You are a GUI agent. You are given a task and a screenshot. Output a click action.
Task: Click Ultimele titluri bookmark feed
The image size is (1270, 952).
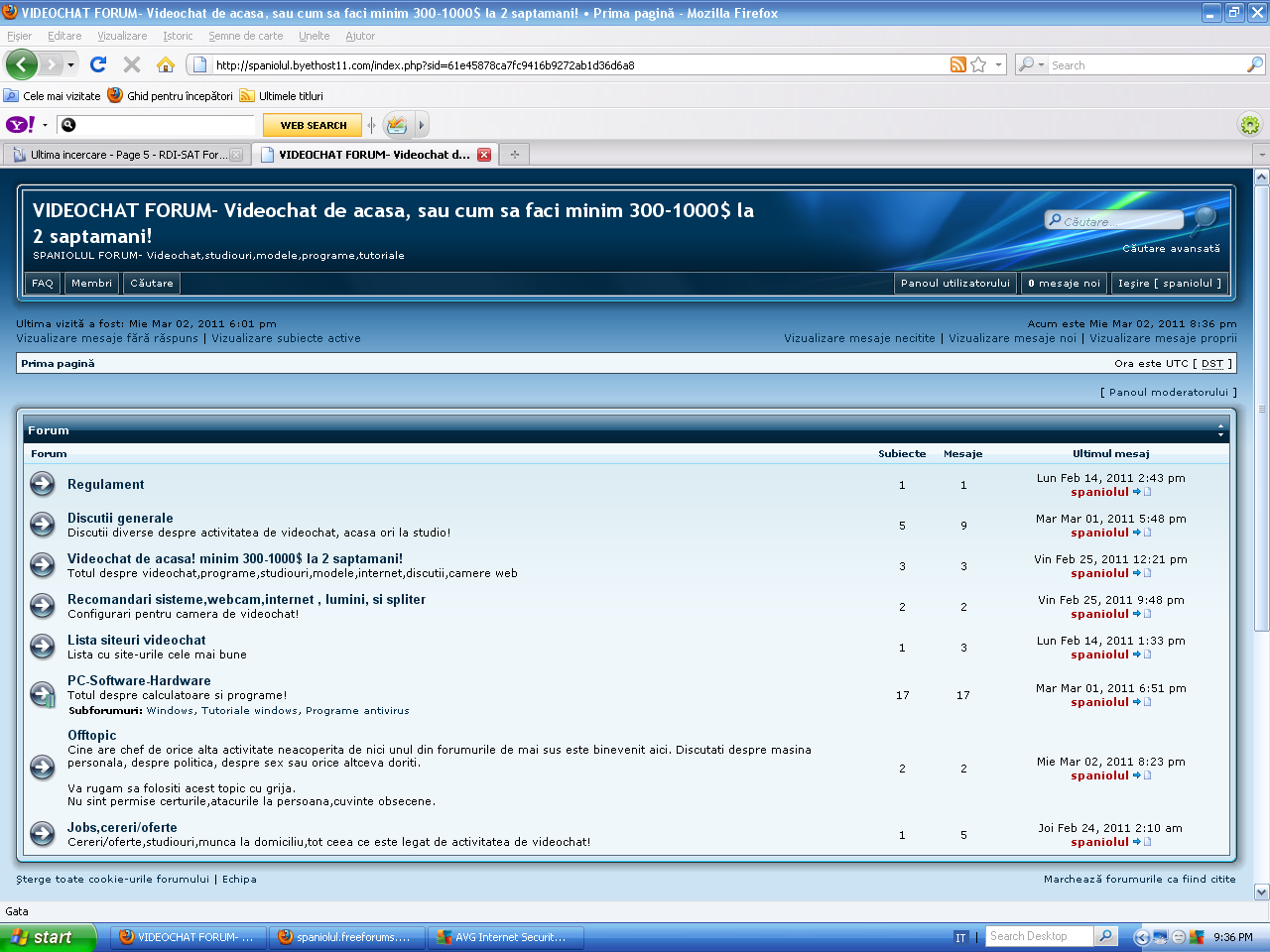282,96
